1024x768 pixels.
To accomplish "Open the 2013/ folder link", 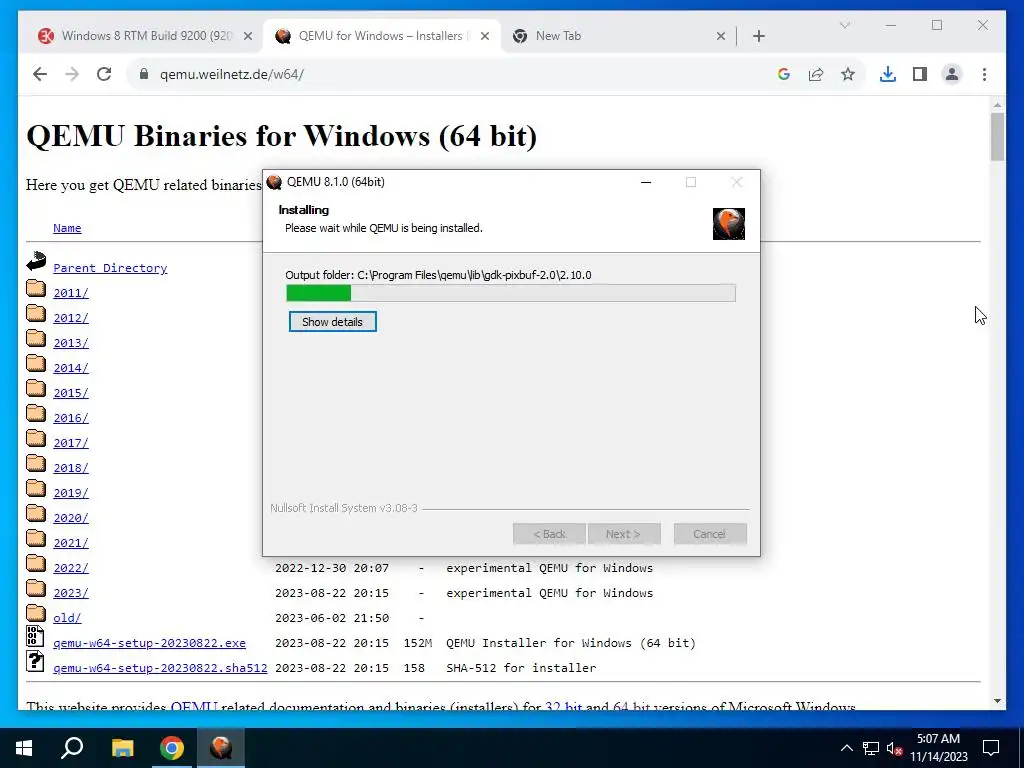I will click(x=71, y=343).
